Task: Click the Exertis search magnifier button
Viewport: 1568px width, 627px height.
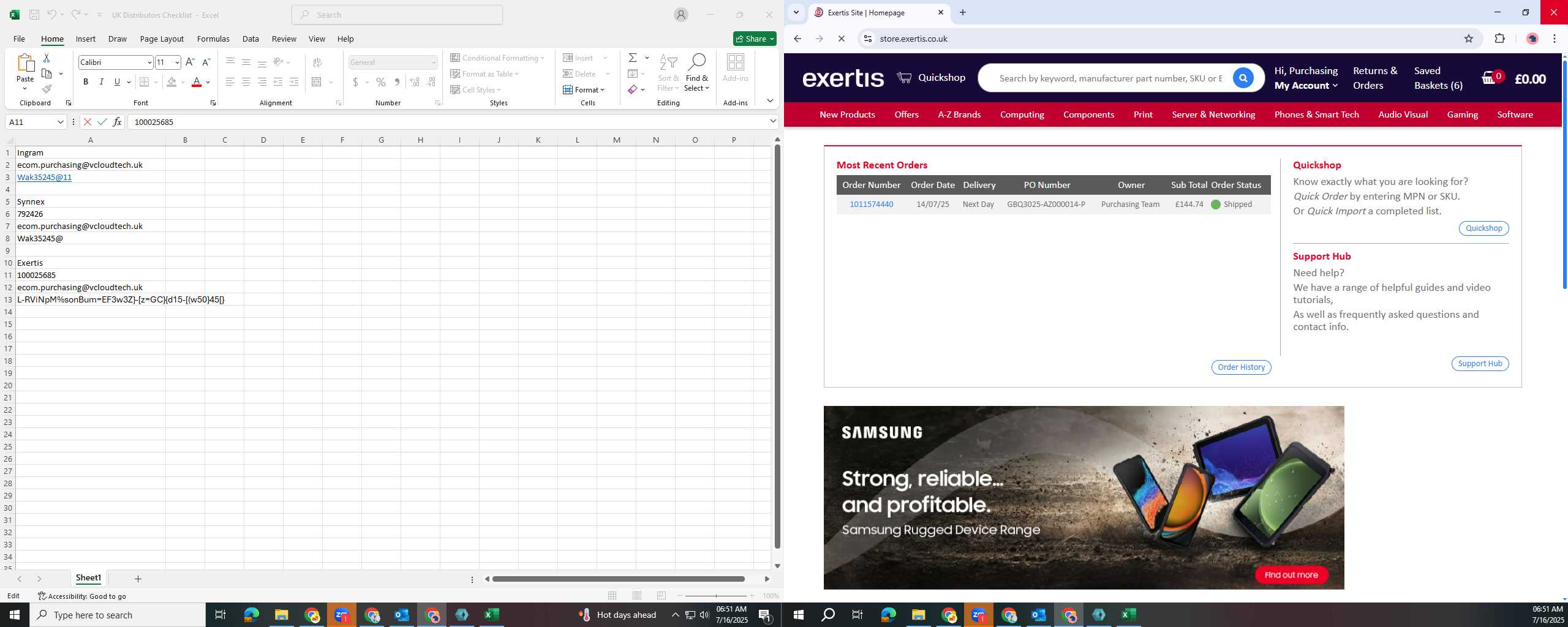Action: click(x=1243, y=78)
